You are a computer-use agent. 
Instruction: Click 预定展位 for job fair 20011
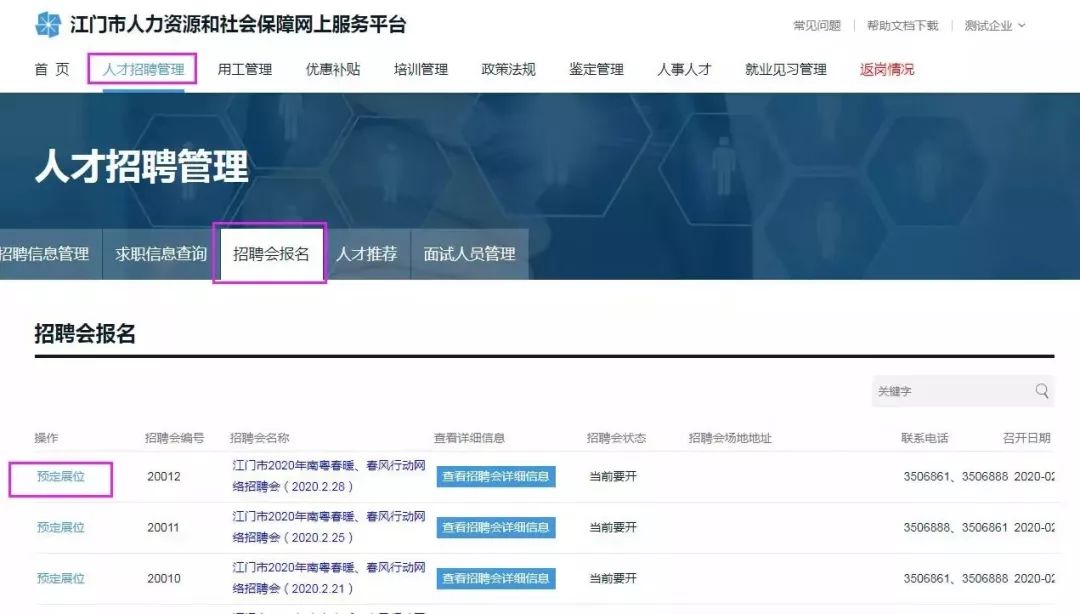(x=61, y=527)
